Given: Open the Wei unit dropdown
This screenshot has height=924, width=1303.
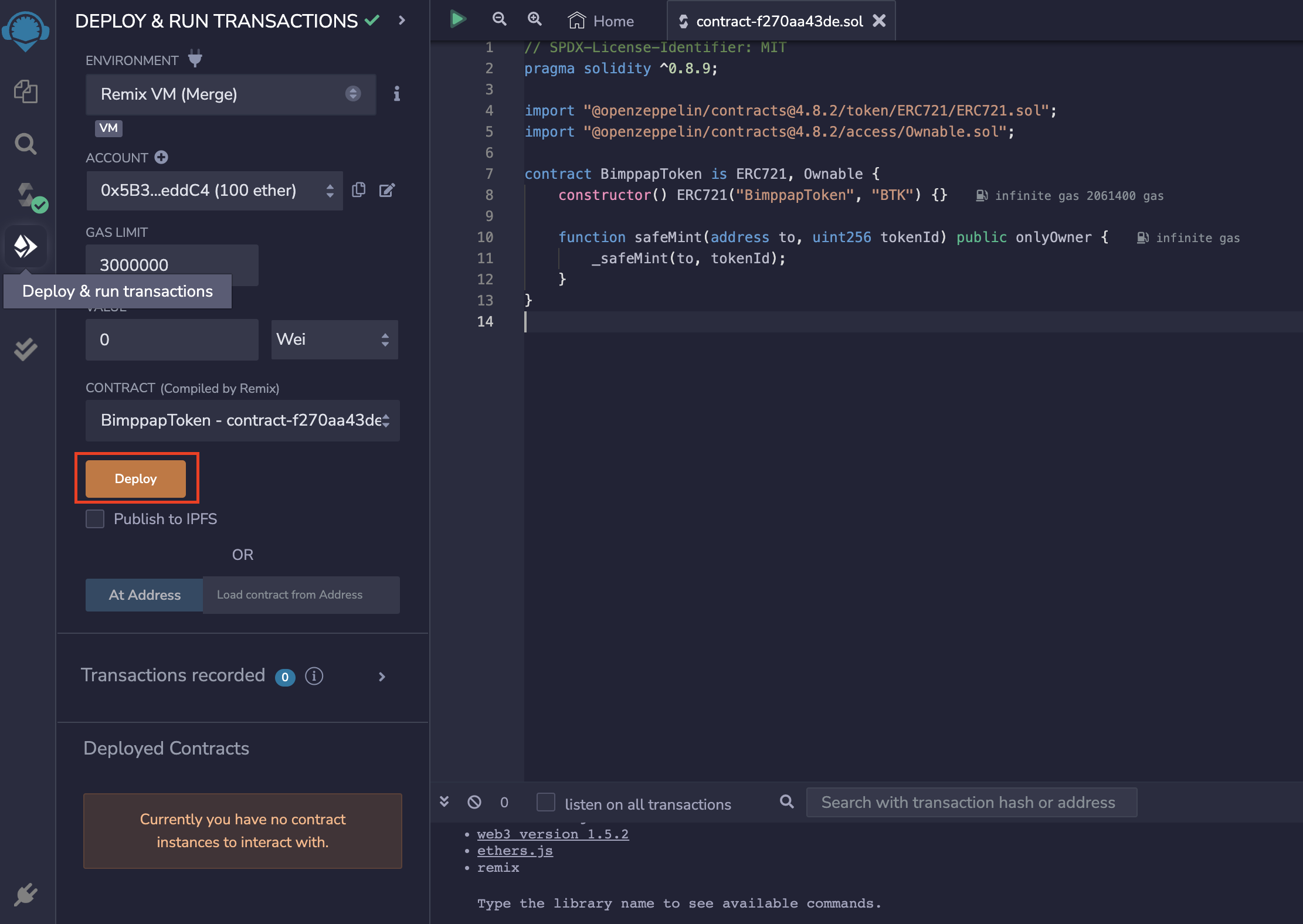Looking at the screenshot, I should 334,339.
